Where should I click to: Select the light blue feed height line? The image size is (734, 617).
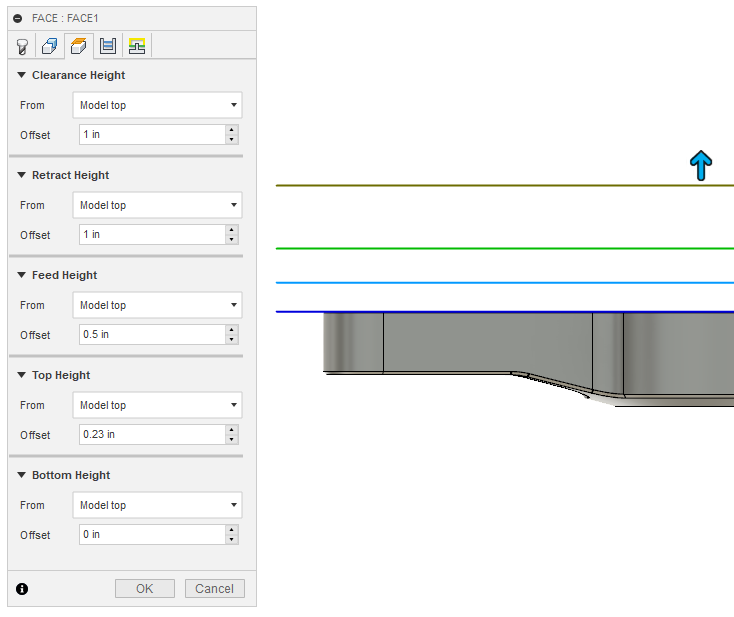click(505, 282)
